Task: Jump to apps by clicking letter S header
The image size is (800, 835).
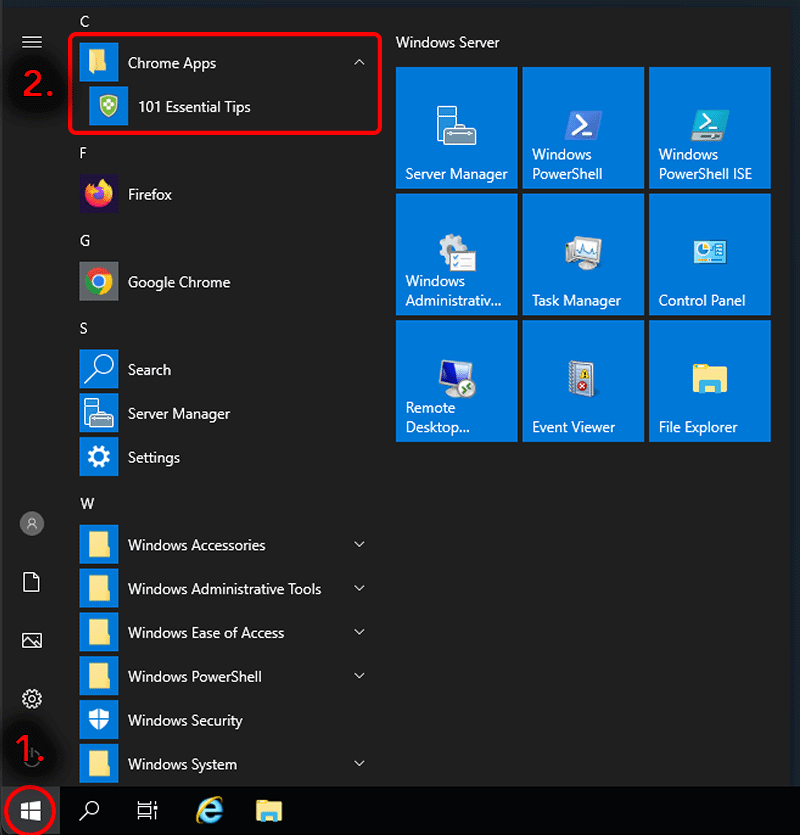Action: 84,328
